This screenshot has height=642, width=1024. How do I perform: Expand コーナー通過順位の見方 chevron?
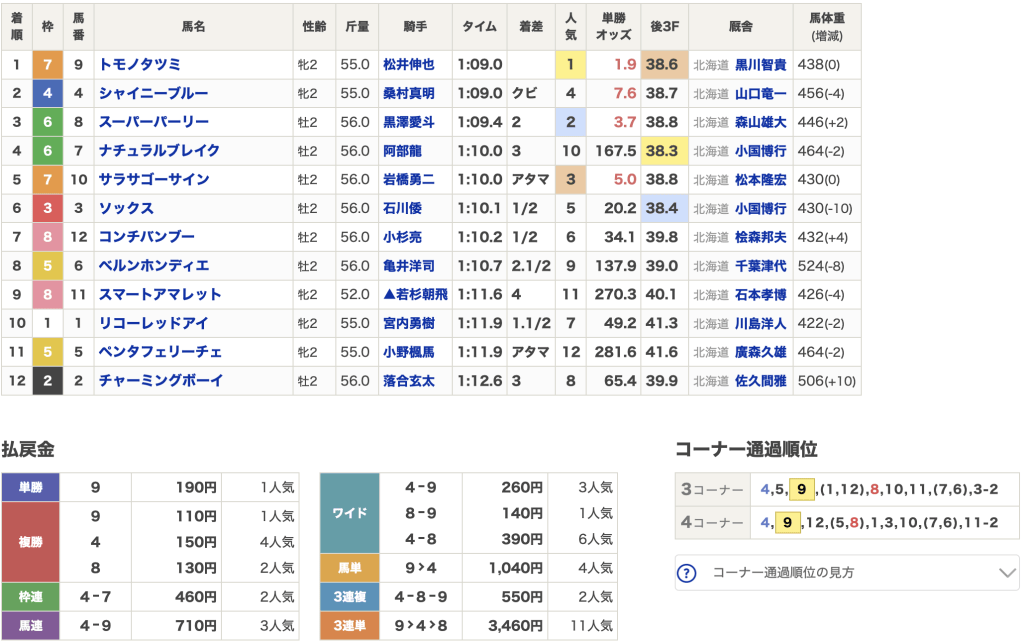tap(1007, 573)
